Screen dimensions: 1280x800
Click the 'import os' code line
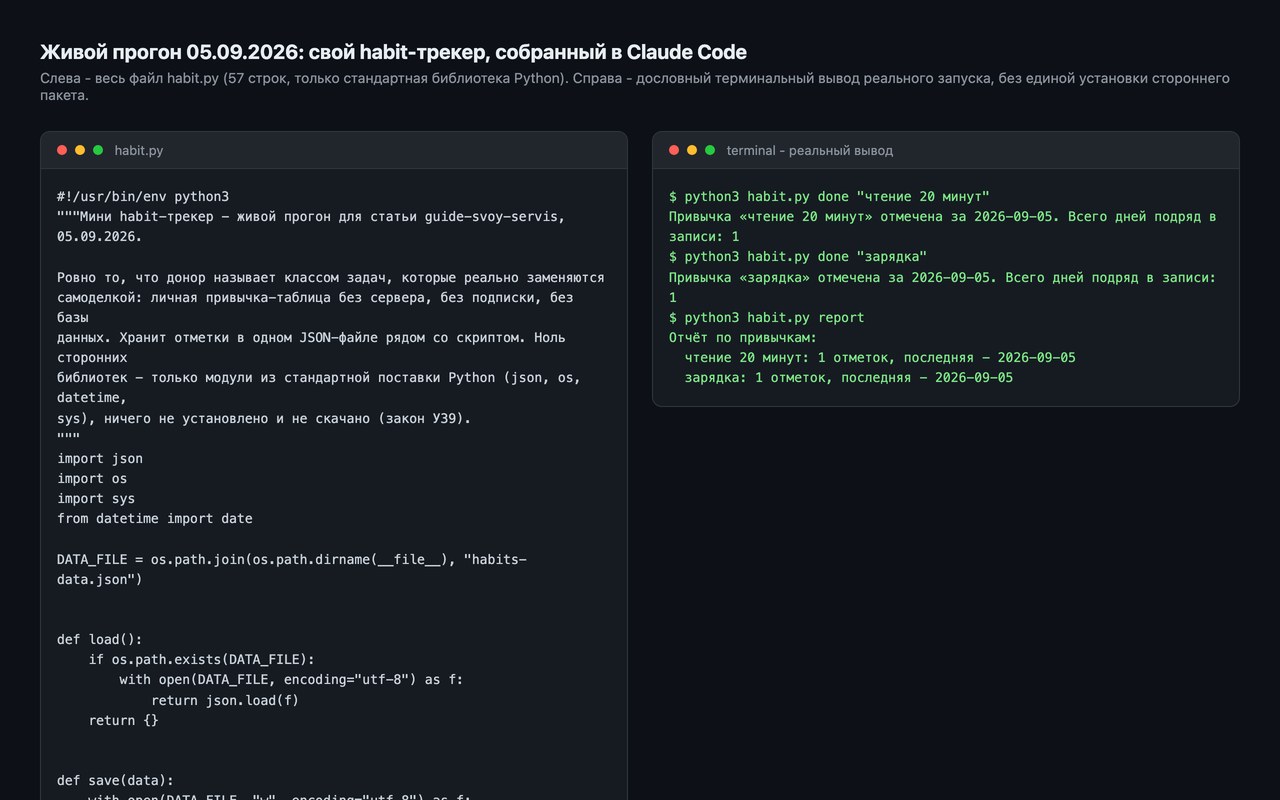92,478
